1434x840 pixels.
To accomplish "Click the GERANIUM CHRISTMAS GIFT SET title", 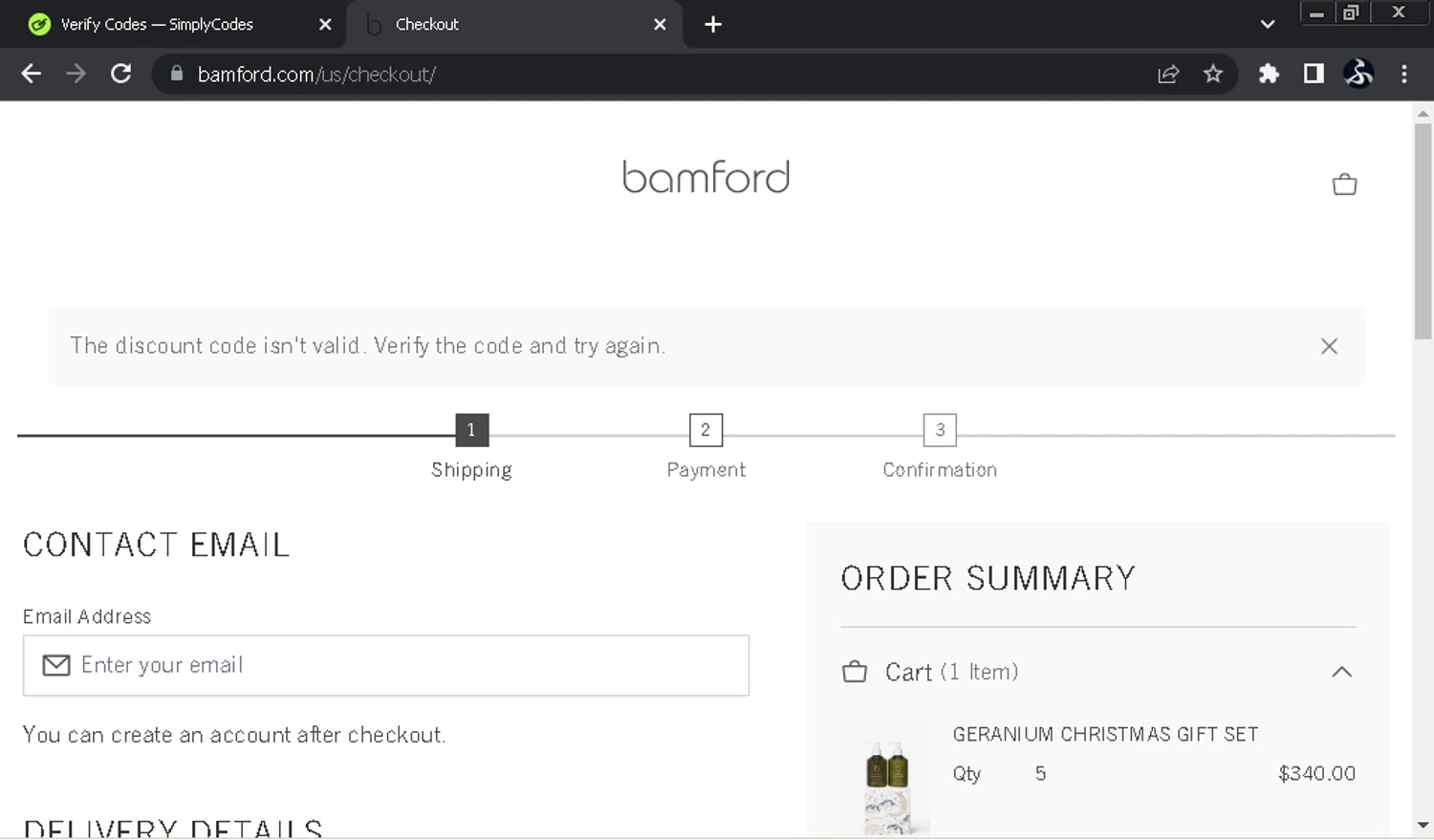I will tap(1105, 734).
